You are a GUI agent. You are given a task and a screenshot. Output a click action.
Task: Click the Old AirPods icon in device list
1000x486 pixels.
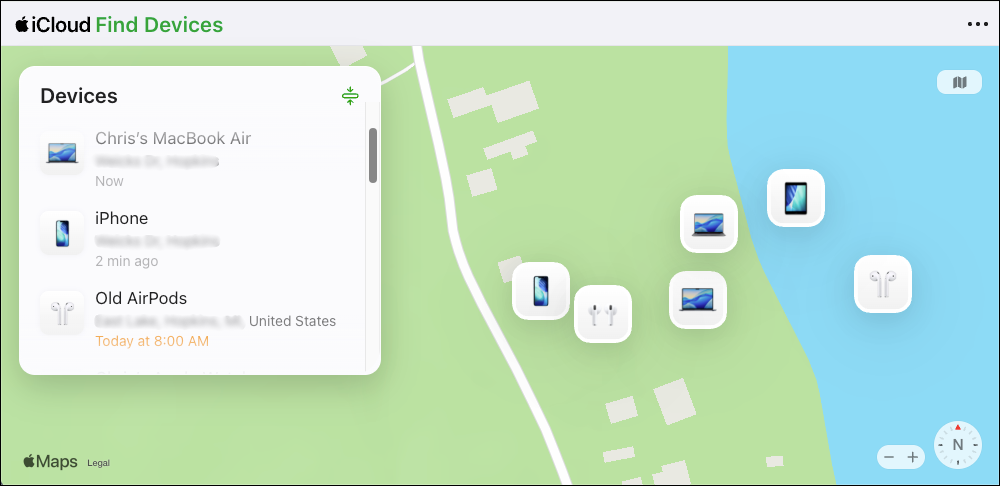pyautogui.click(x=62, y=313)
